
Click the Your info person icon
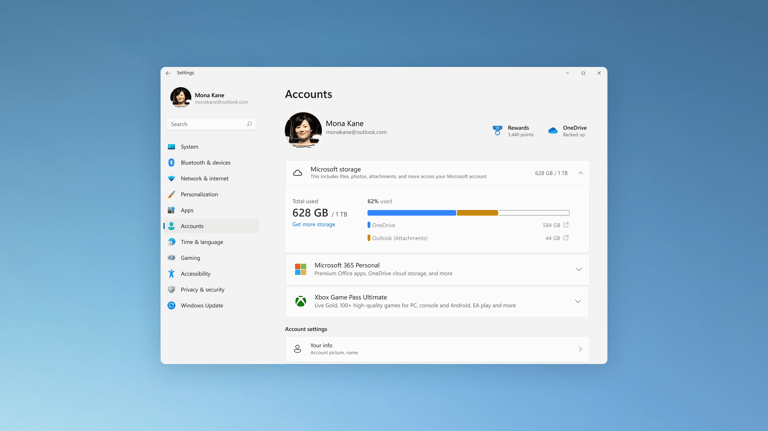point(297,349)
